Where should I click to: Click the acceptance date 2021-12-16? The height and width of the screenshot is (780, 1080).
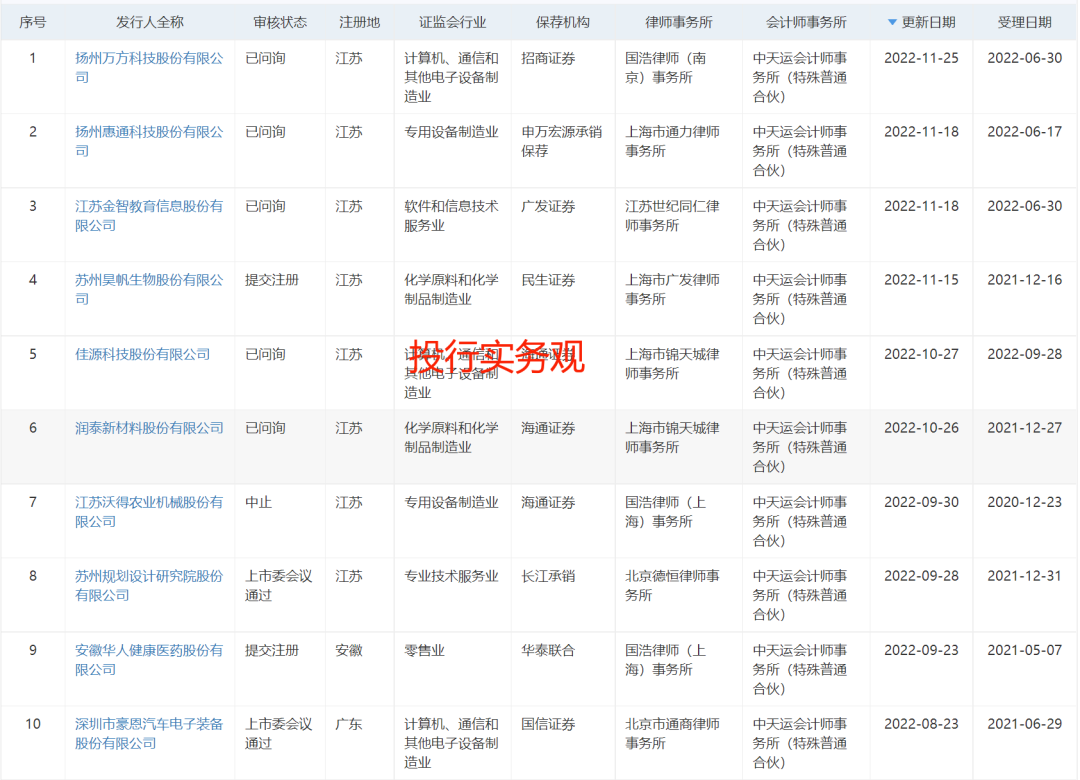pyautogui.click(x=1024, y=280)
